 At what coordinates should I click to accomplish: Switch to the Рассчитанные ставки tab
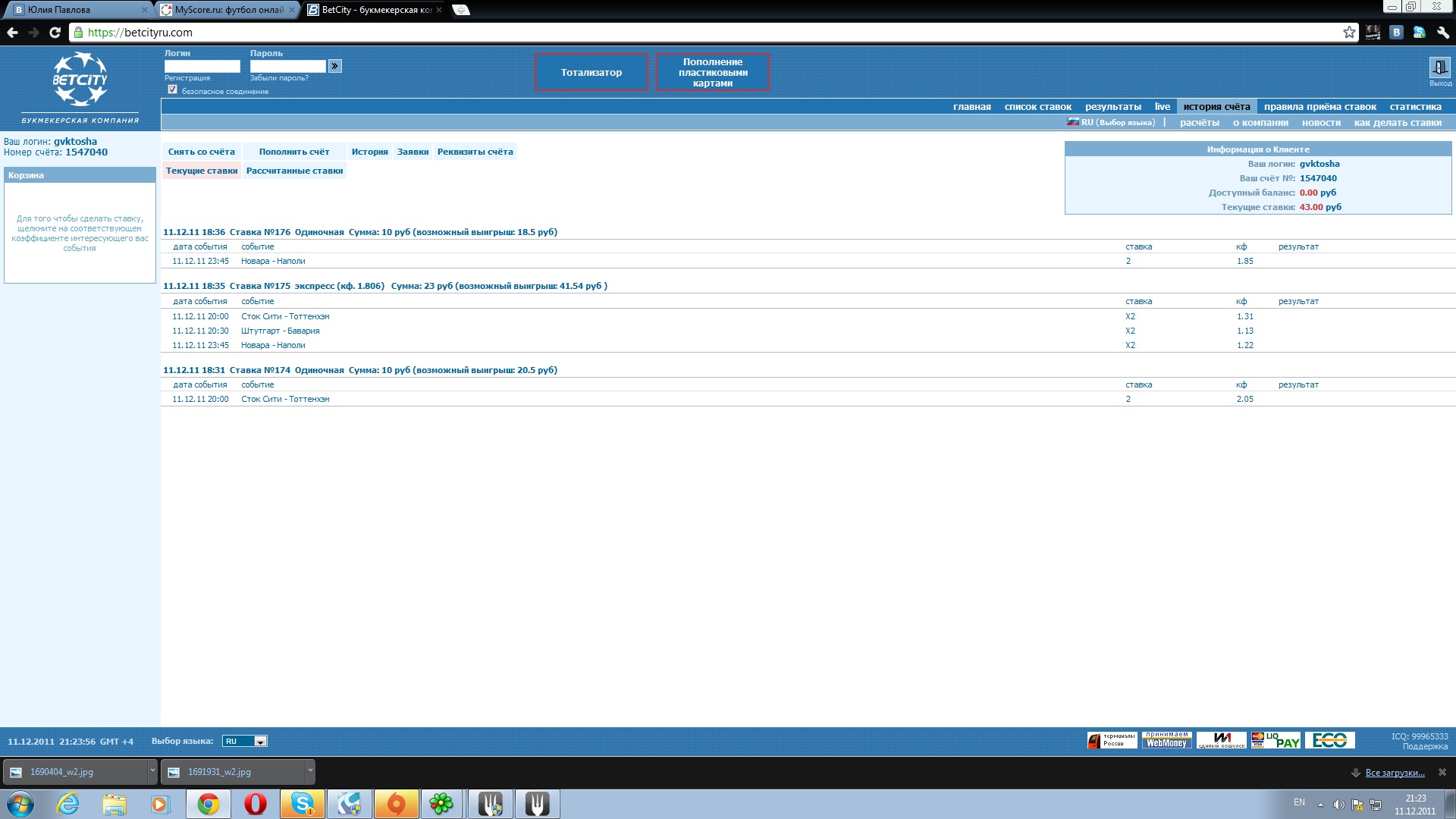pyautogui.click(x=294, y=171)
